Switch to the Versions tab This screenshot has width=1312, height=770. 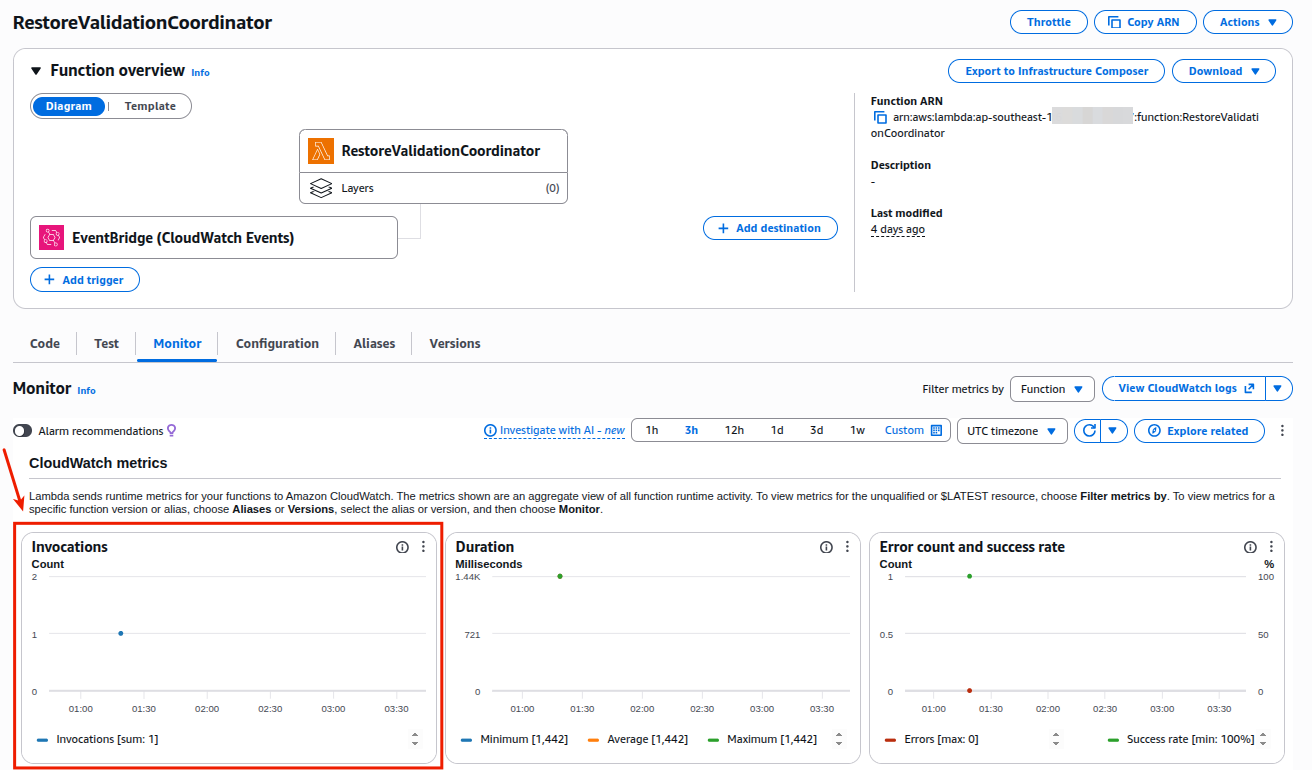(x=455, y=343)
